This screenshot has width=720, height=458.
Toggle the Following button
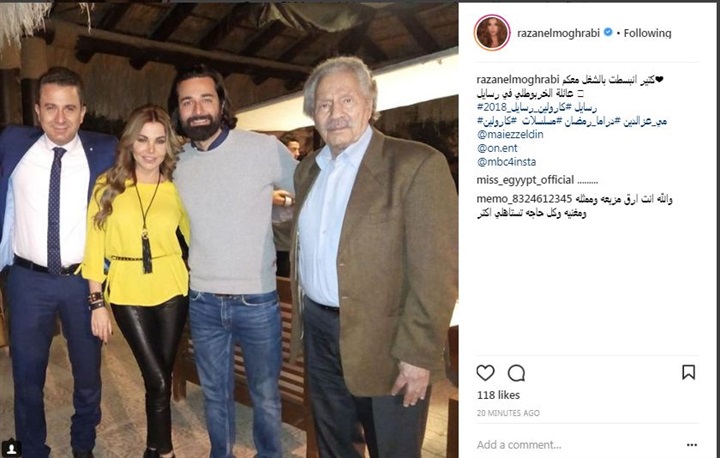coord(647,33)
